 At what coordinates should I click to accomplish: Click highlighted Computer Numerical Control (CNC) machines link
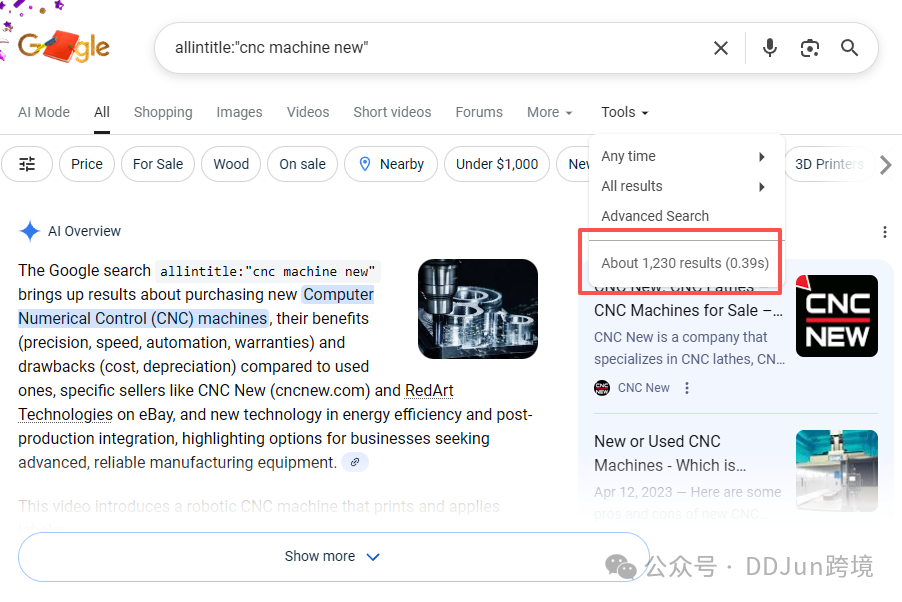[196, 306]
